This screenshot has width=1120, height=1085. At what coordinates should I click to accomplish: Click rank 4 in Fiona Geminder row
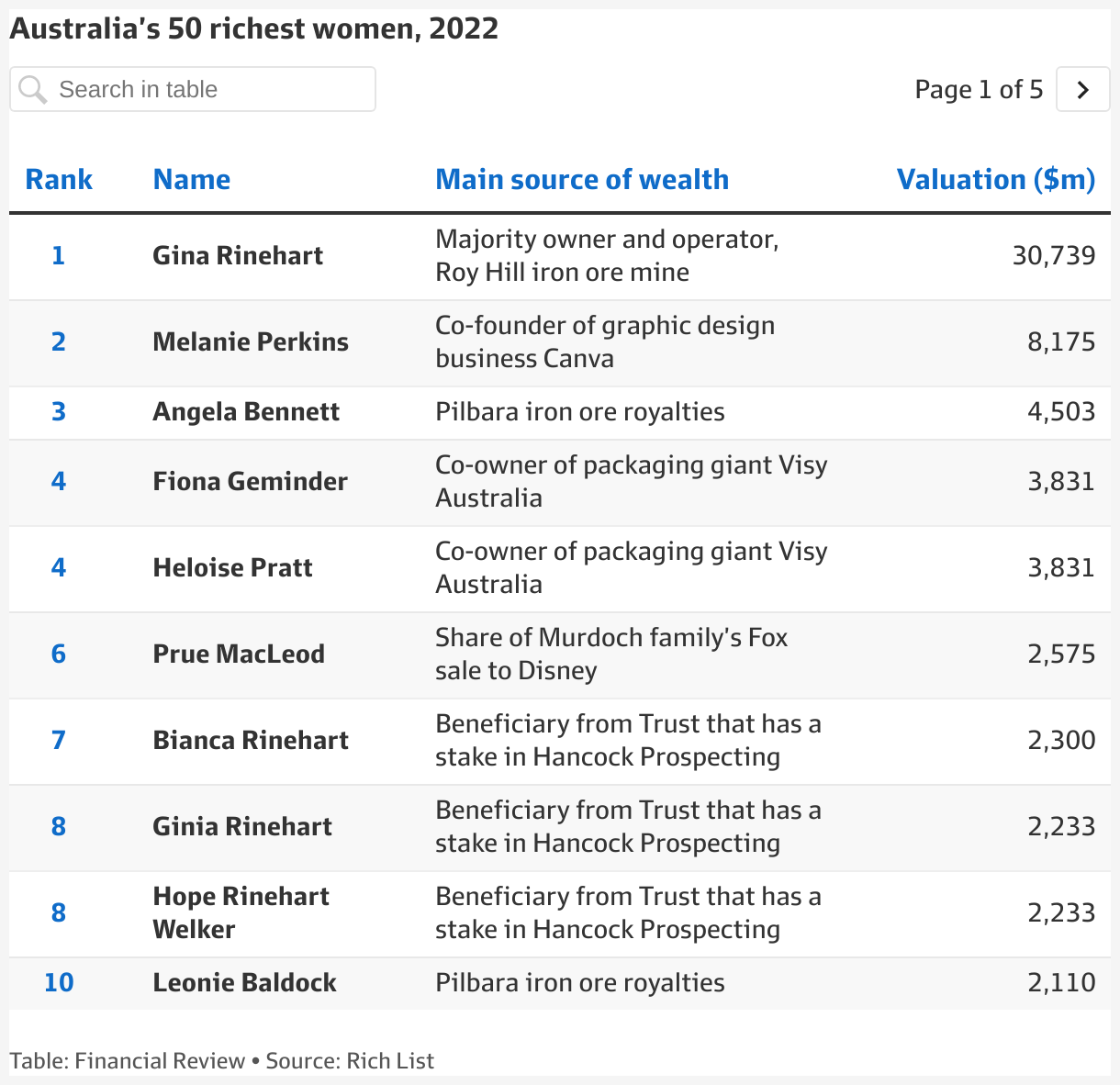click(59, 481)
